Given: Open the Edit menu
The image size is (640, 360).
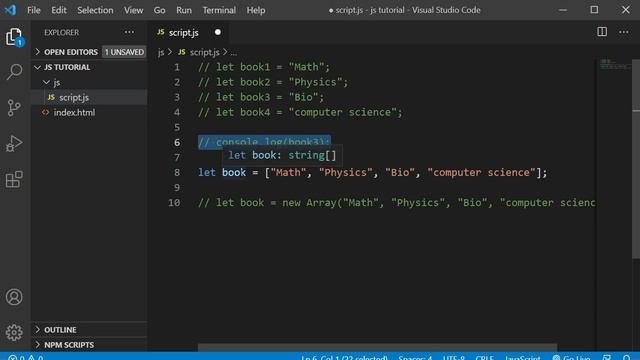Looking at the screenshot, I should pos(59,10).
